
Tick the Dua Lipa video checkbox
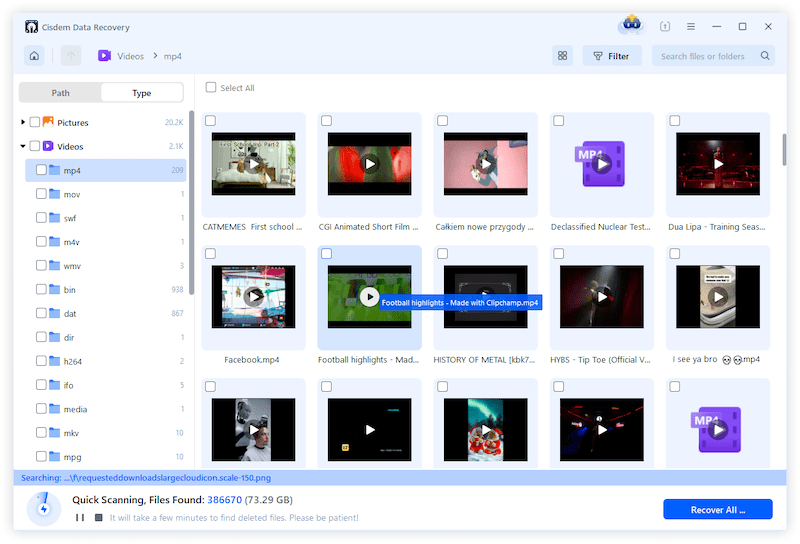coord(674,120)
